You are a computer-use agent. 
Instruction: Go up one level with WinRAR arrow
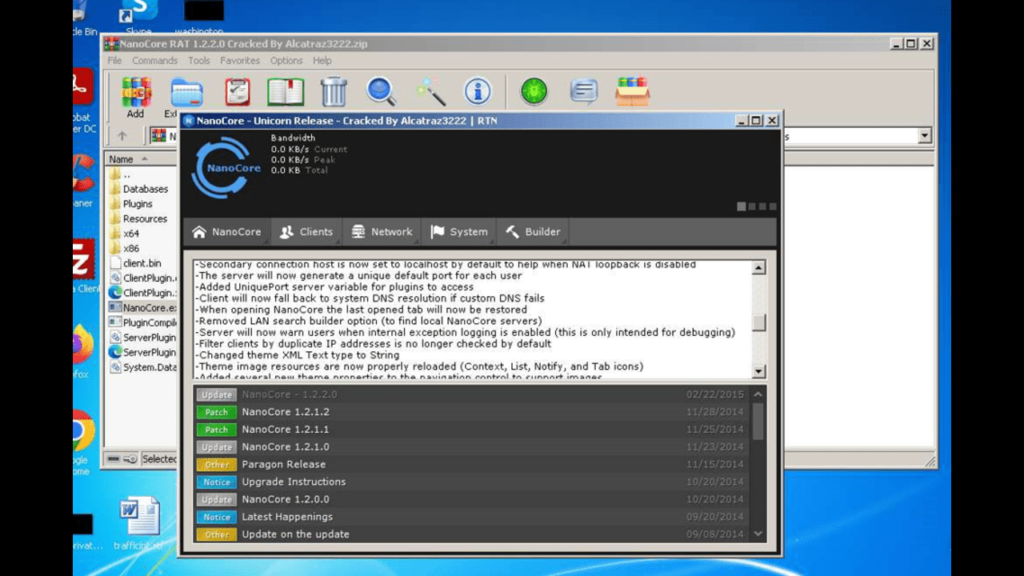point(122,136)
